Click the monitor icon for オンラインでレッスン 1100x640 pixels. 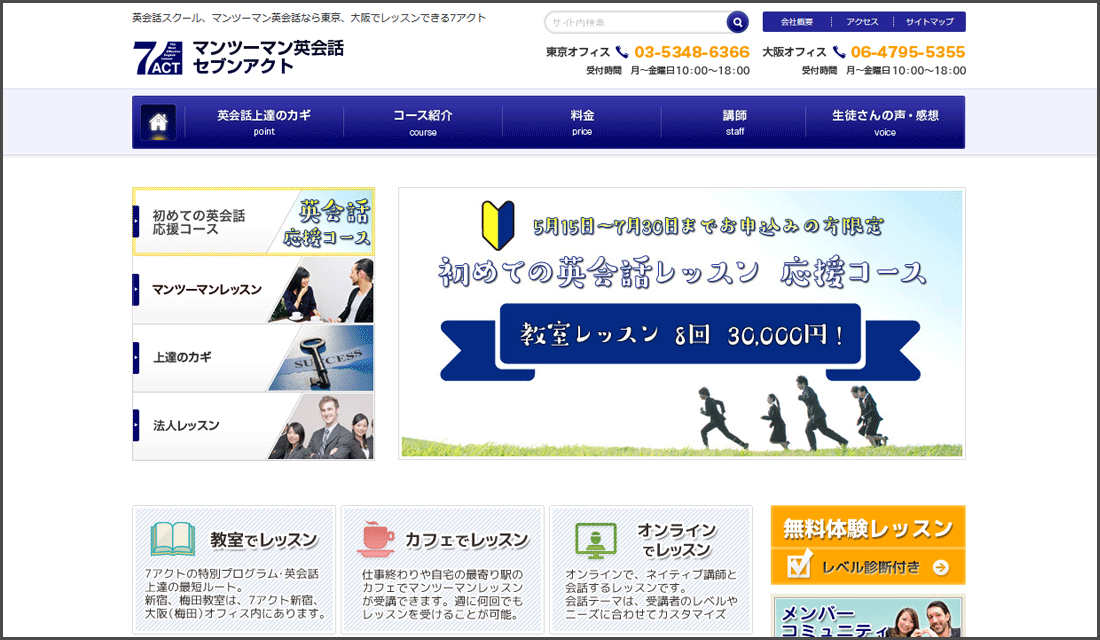594,540
